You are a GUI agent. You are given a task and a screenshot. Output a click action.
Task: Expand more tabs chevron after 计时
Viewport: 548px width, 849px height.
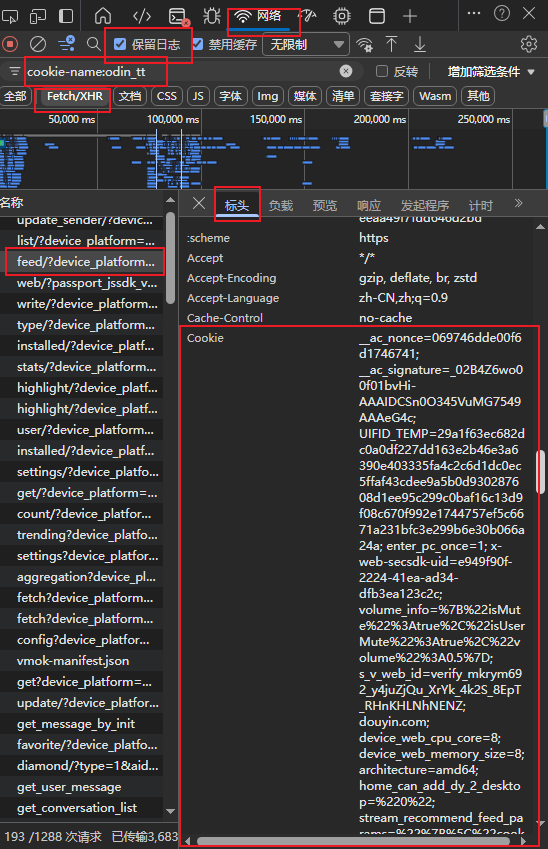pyautogui.click(x=518, y=204)
